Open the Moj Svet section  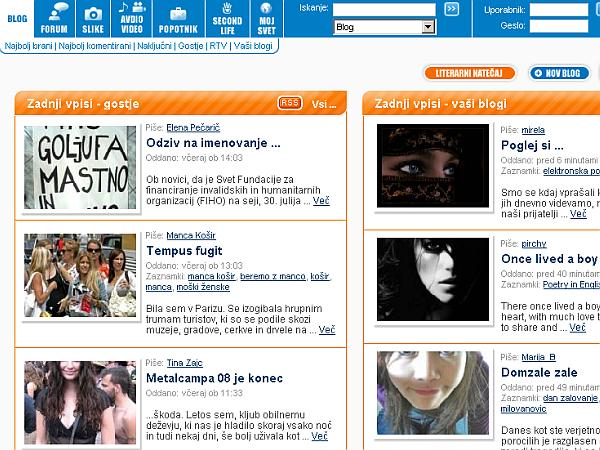click(x=267, y=18)
